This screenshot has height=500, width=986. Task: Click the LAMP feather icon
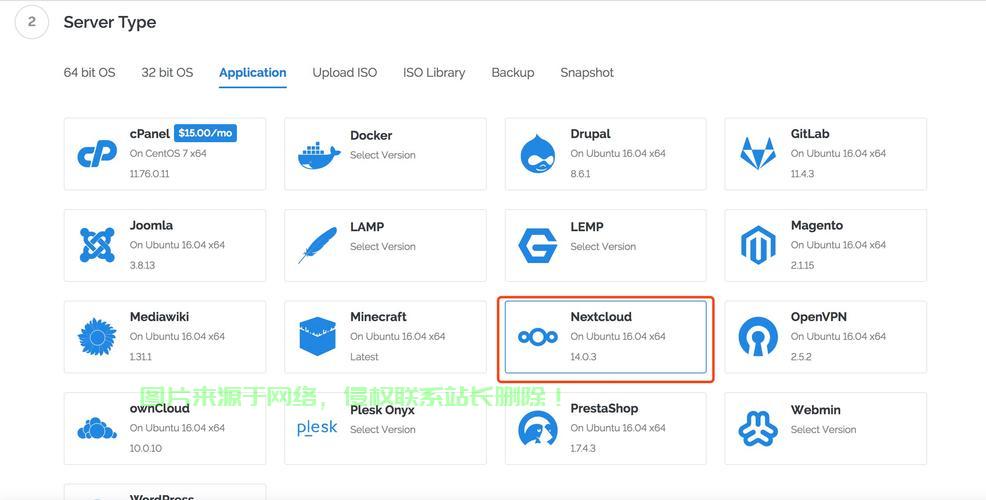pyautogui.click(x=318, y=245)
